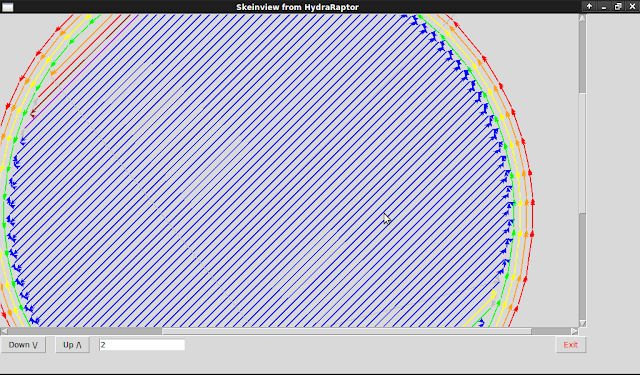The image size is (640, 375).
Task: Click the shade-up arrow title bar button
Action: (589, 7)
